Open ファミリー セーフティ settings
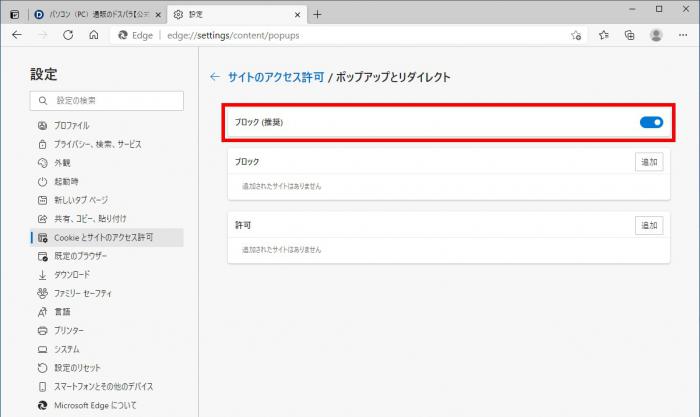Viewport: 700px width, 417px height. click(x=107, y=293)
